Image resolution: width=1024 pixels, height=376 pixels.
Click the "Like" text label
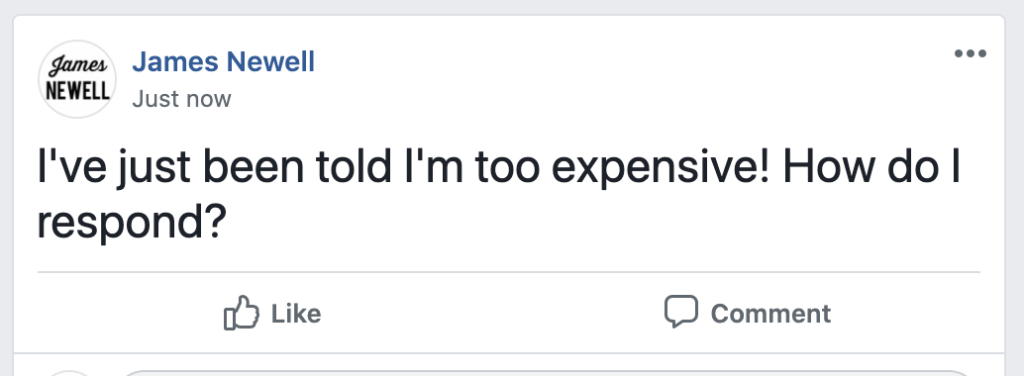click(x=296, y=314)
